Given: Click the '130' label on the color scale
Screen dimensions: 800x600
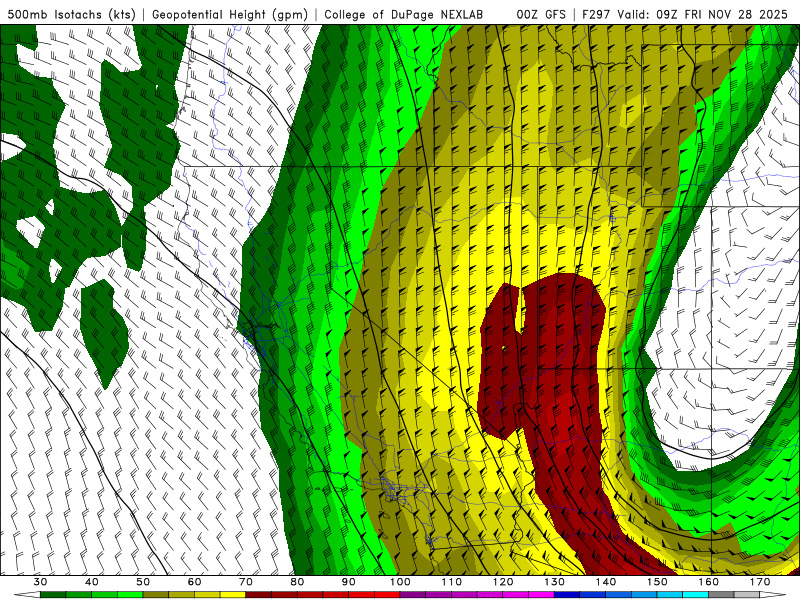Looking at the screenshot, I should click(x=555, y=582).
